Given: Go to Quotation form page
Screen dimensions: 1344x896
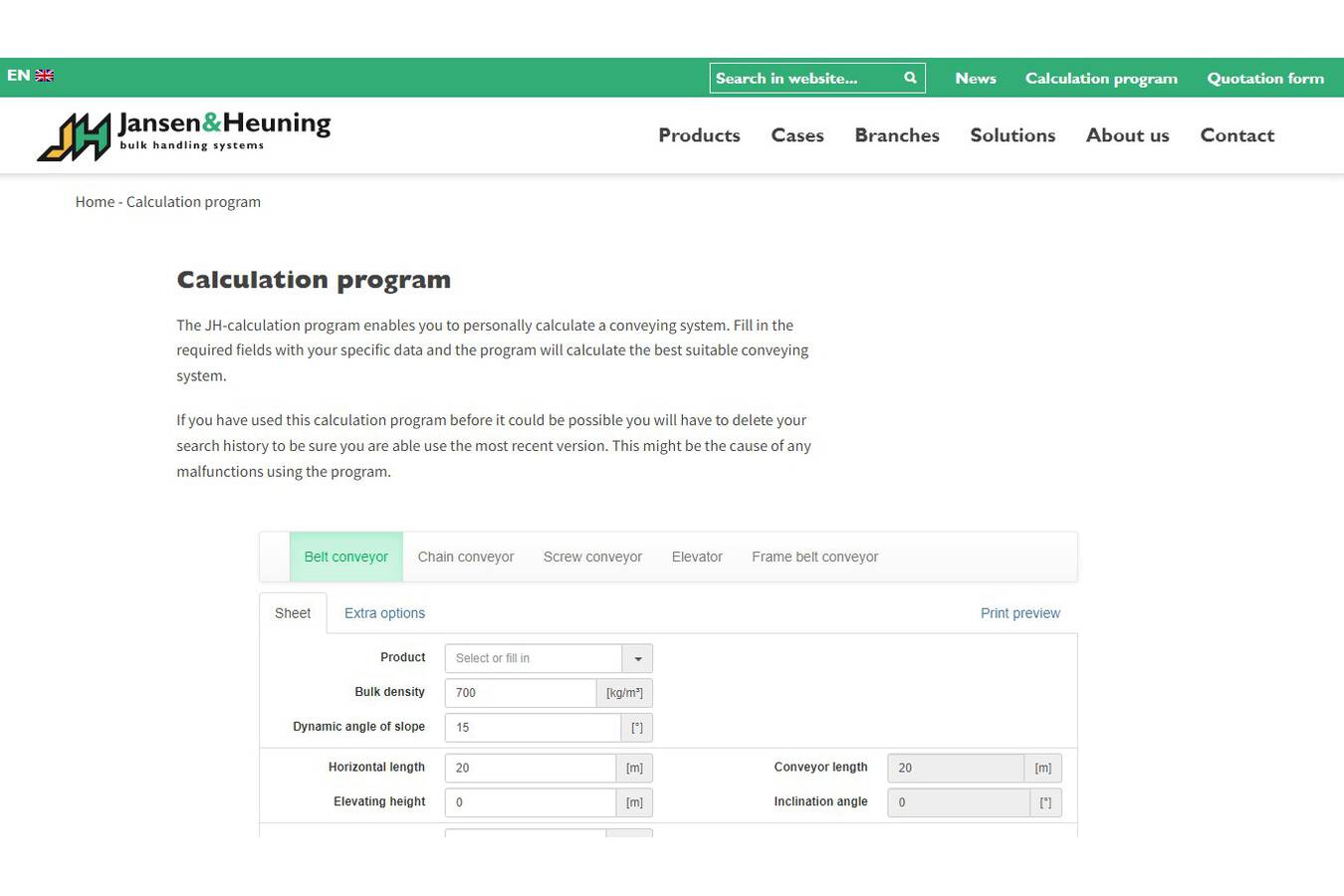Looking at the screenshot, I should [1265, 78].
